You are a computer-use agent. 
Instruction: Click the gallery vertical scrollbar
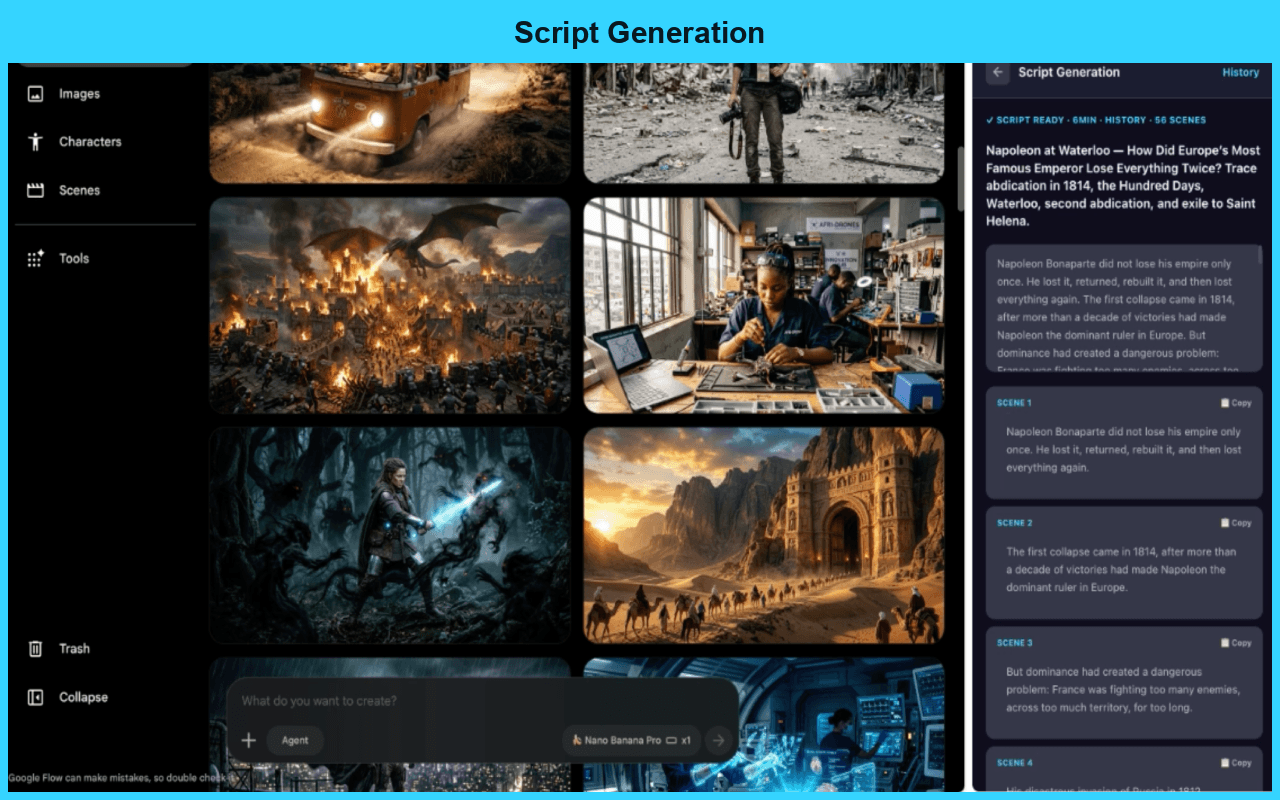(961, 180)
